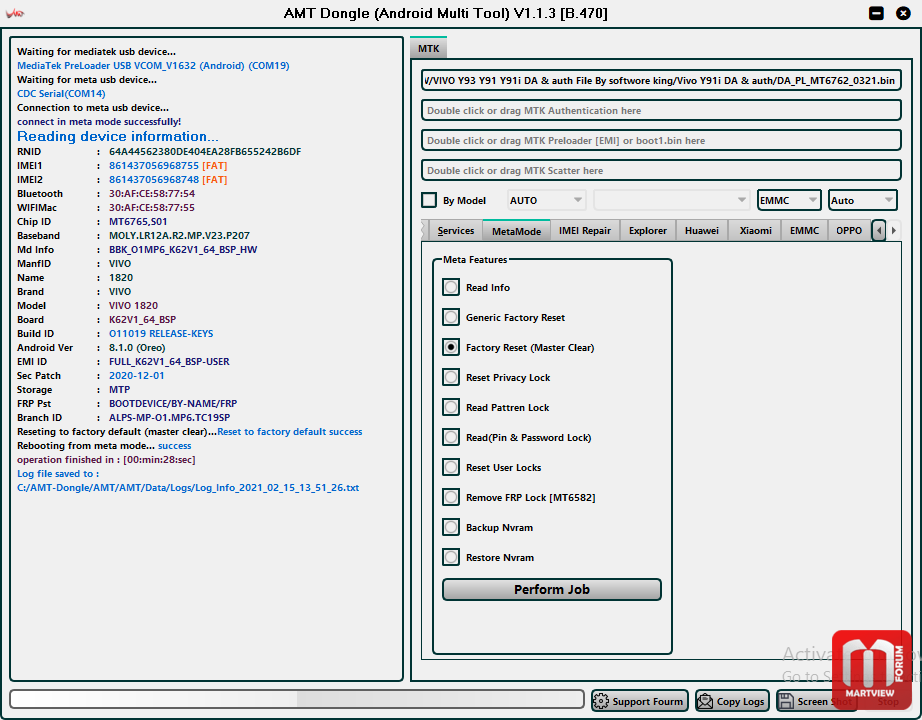Select Factory Reset (Master Clear) radio button

pos(451,347)
